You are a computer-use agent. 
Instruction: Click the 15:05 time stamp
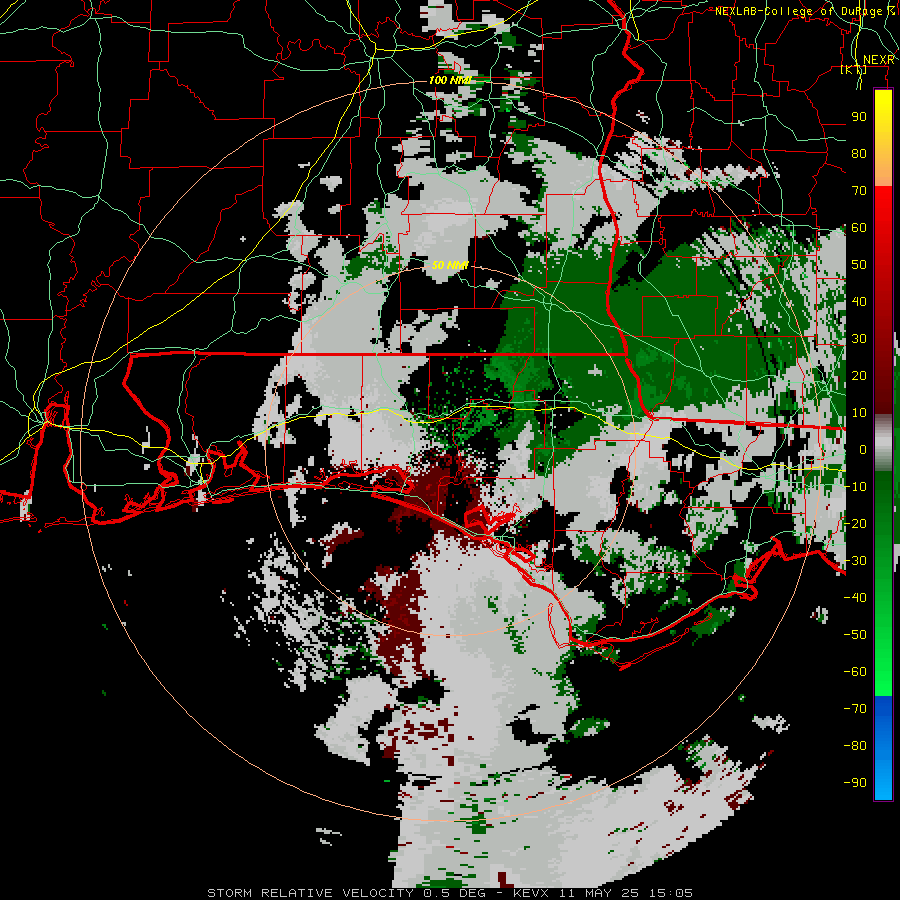point(671,893)
